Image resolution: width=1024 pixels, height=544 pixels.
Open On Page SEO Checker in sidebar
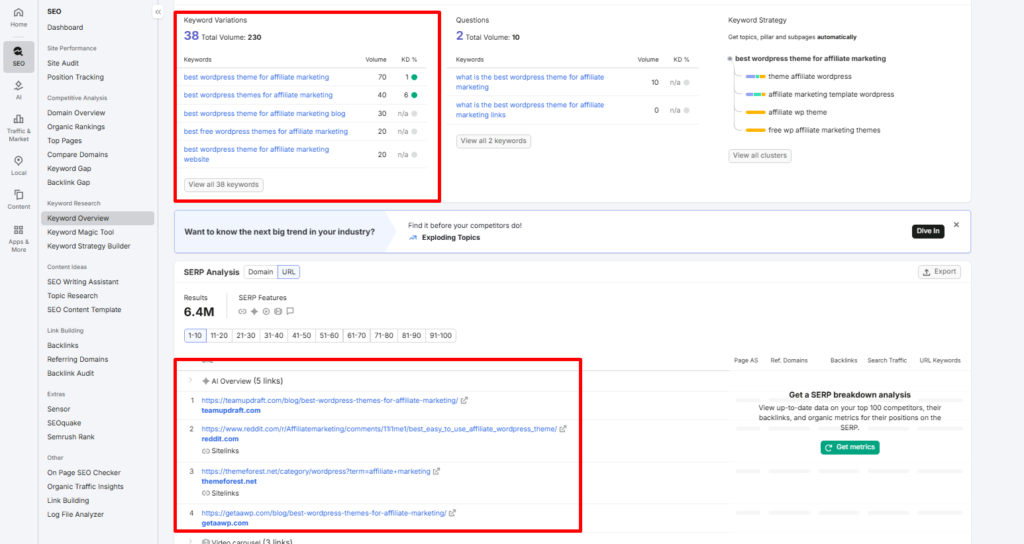coord(84,473)
